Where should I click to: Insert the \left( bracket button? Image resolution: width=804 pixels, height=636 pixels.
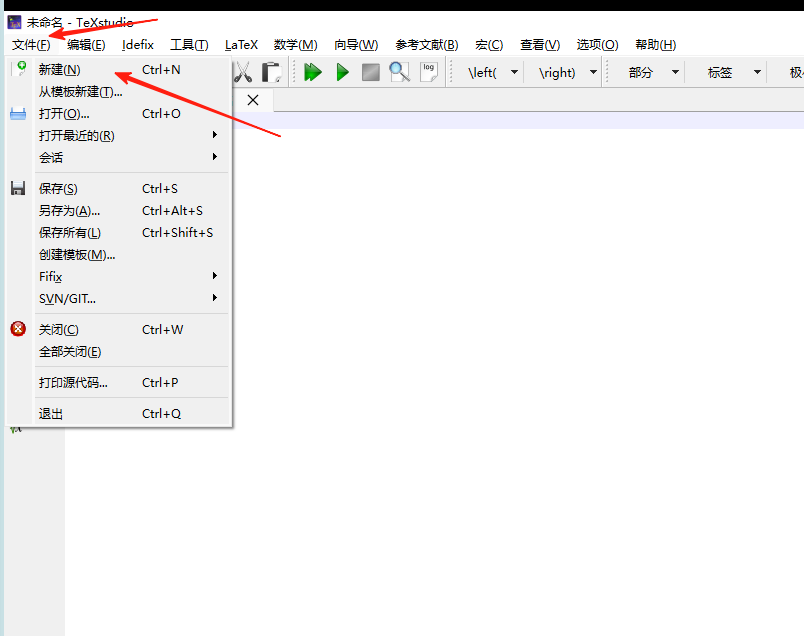(x=482, y=73)
